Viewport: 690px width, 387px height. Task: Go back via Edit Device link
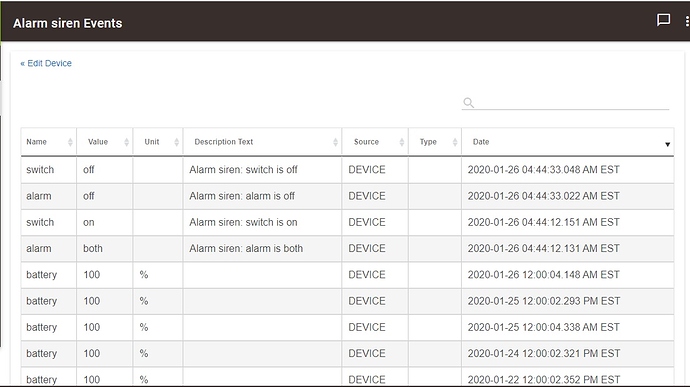(x=46, y=63)
